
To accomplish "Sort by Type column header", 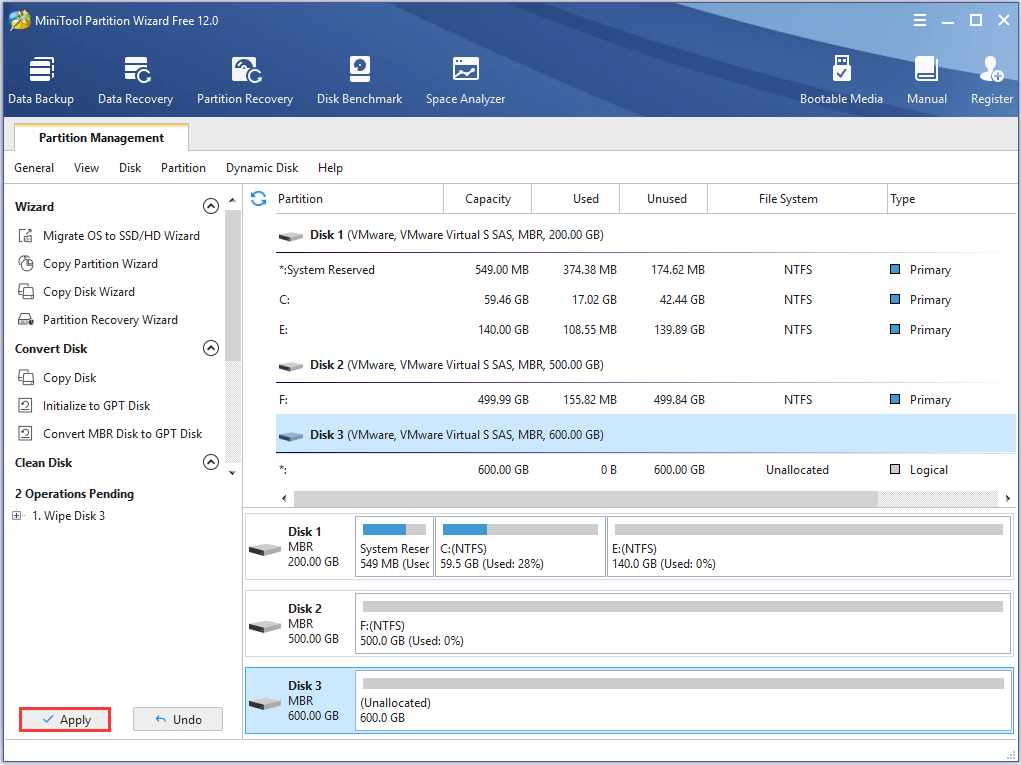I will 952,199.
